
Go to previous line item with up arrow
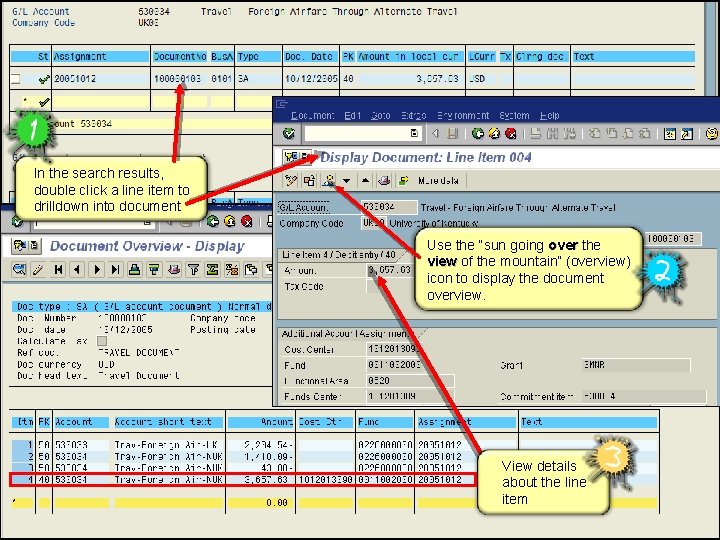pos(365,180)
